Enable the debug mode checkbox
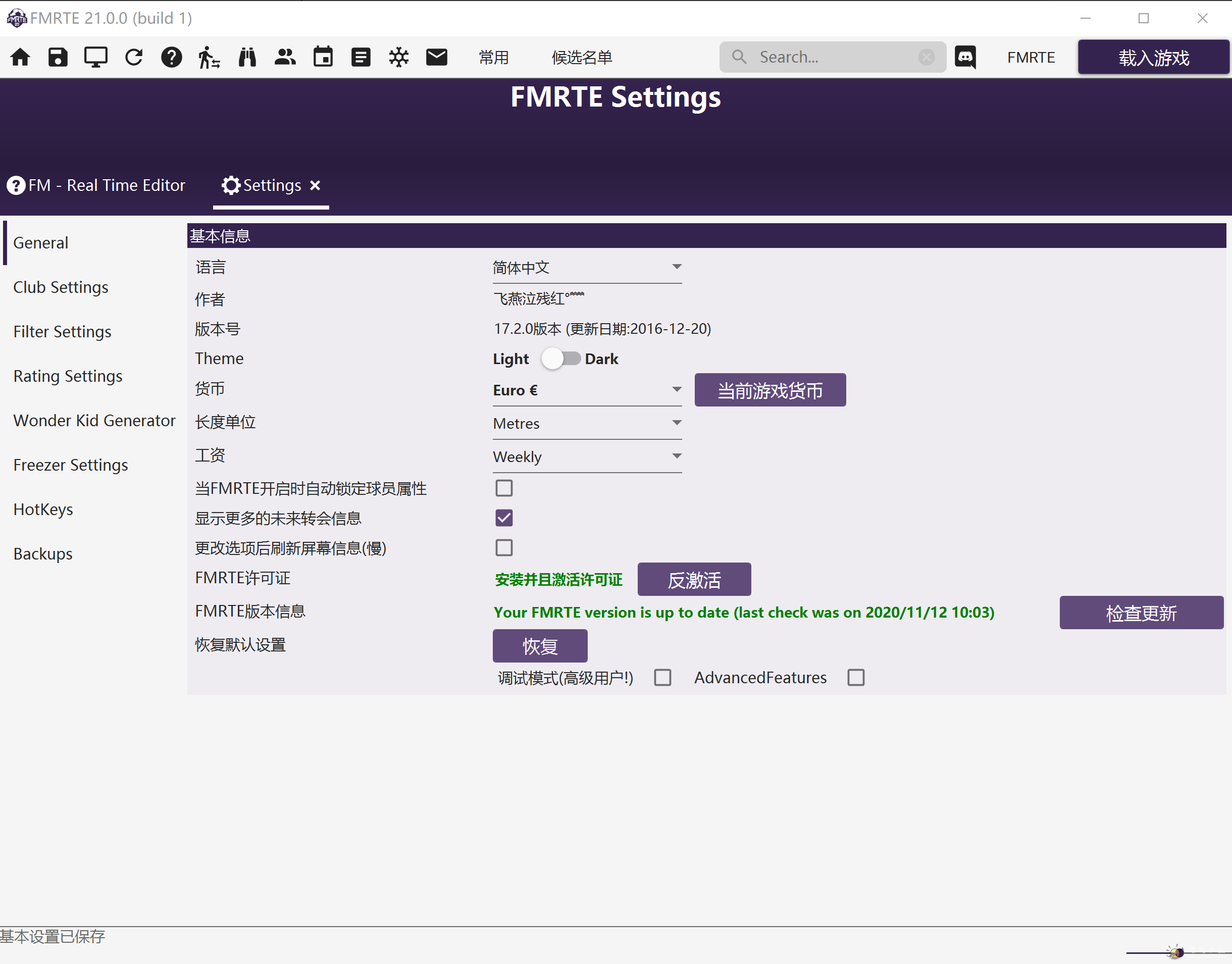This screenshot has width=1232, height=964. click(662, 678)
